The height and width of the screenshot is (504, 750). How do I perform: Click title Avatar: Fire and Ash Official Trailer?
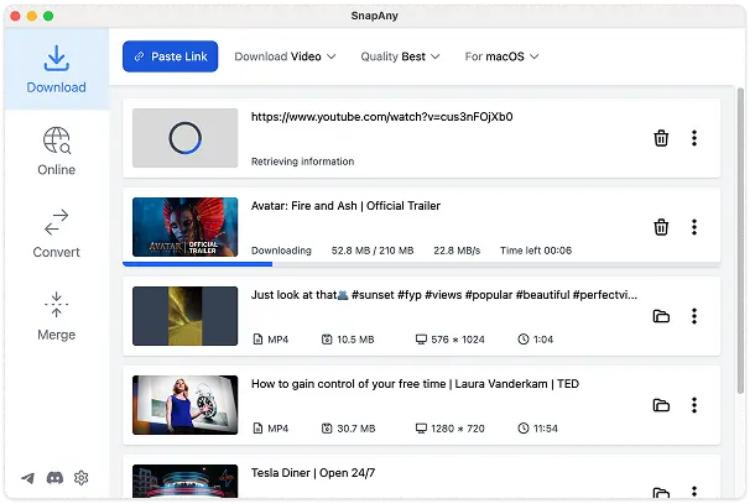click(x=345, y=206)
